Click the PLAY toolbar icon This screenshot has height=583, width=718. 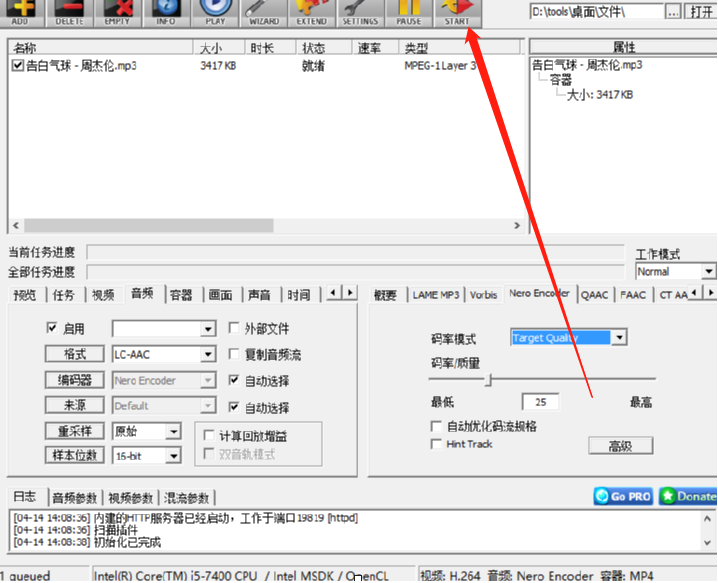pyautogui.click(x=215, y=13)
